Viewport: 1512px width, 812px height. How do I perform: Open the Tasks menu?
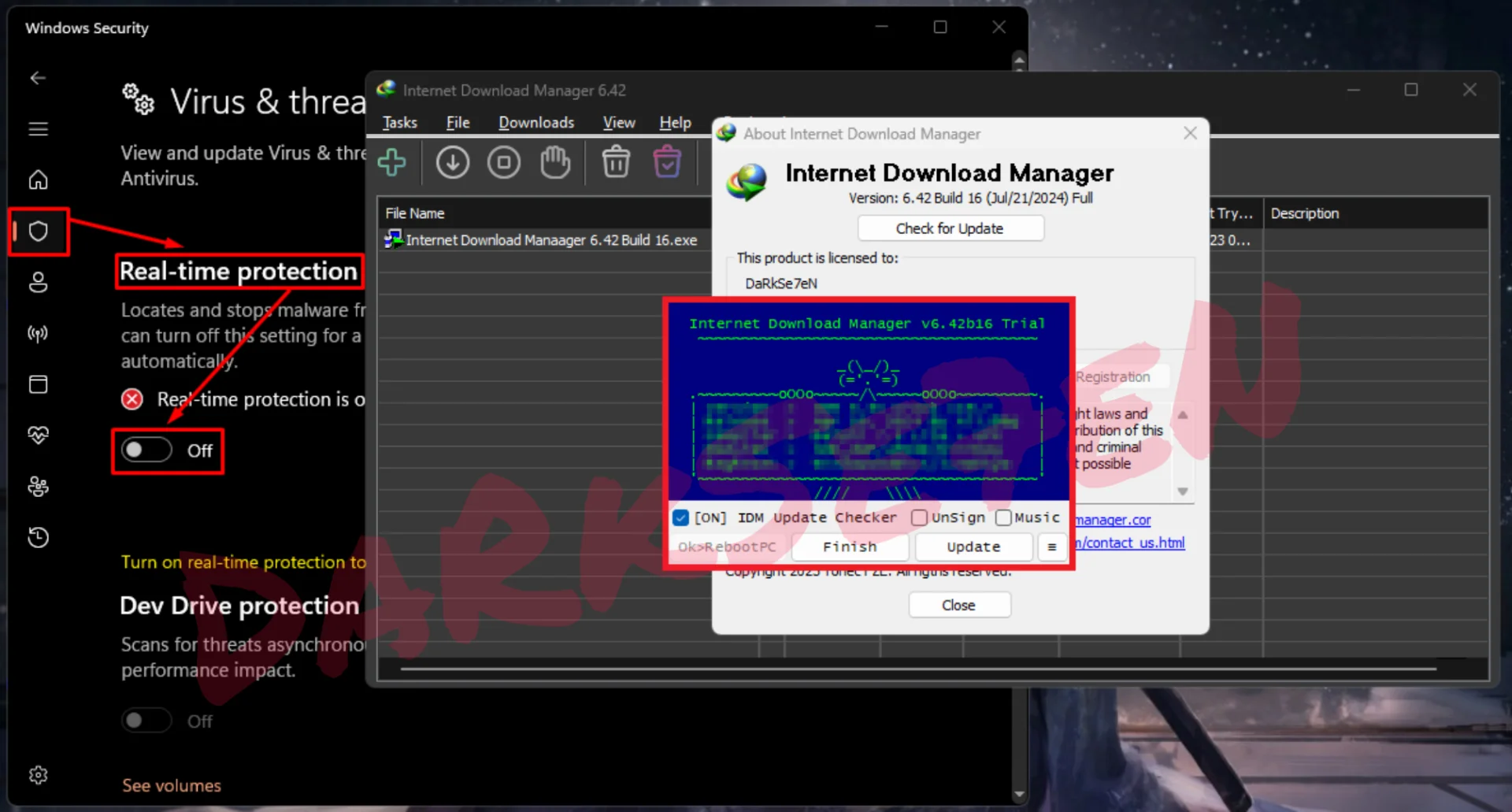400,122
